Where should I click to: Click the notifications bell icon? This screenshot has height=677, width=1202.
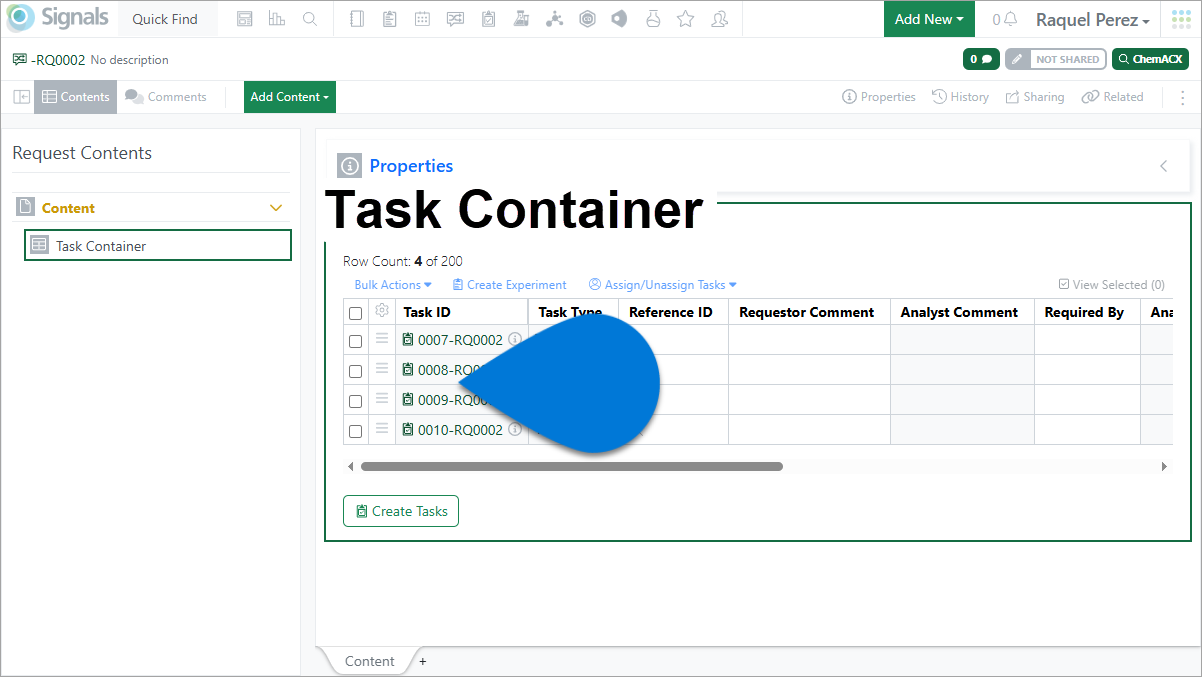[1011, 19]
